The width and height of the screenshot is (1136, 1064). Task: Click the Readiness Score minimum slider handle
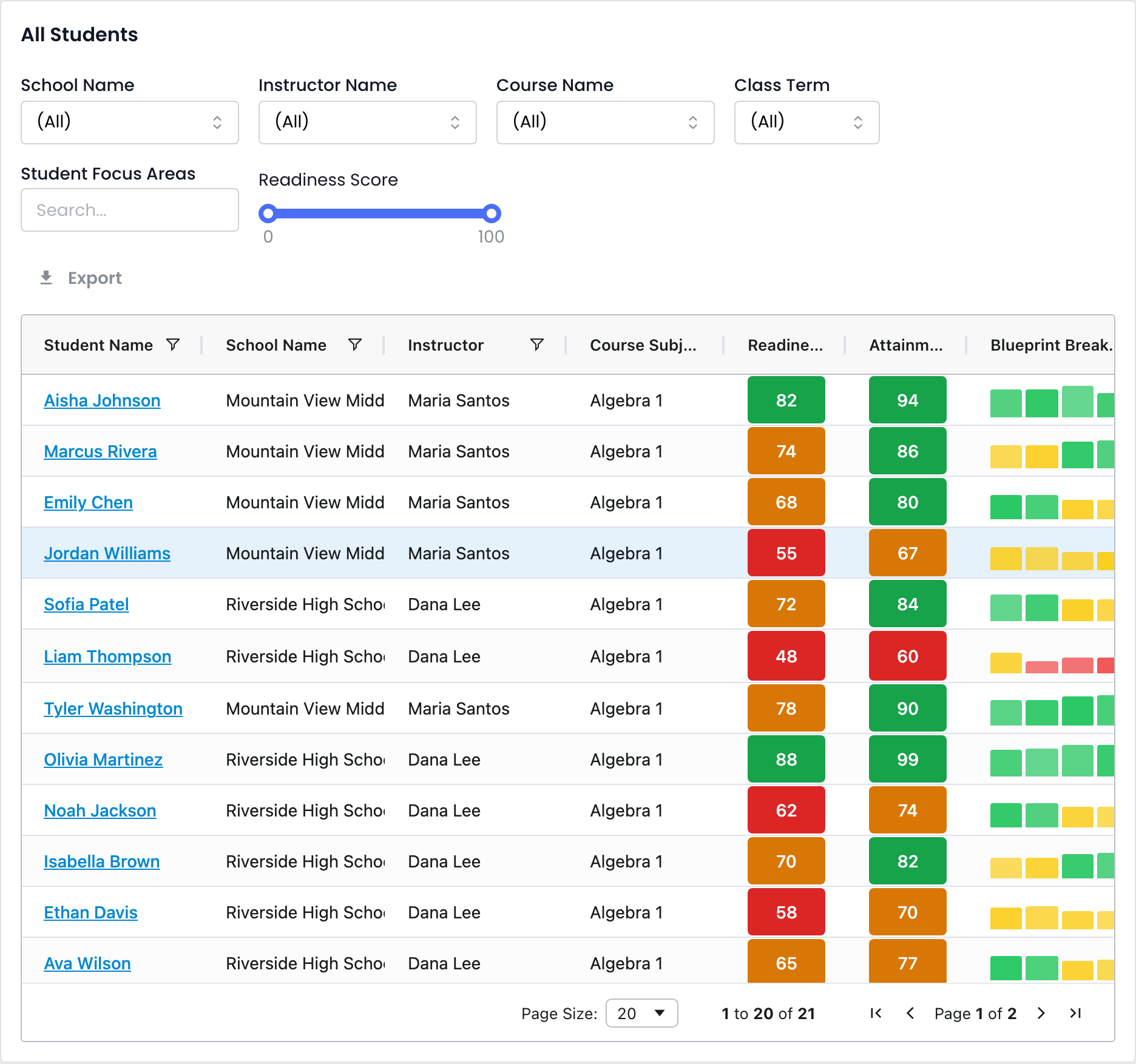pos(268,214)
